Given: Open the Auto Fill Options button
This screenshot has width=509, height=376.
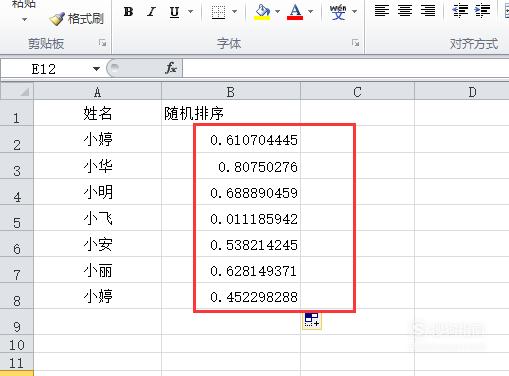Looking at the screenshot, I should pyautogui.click(x=312, y=320).
